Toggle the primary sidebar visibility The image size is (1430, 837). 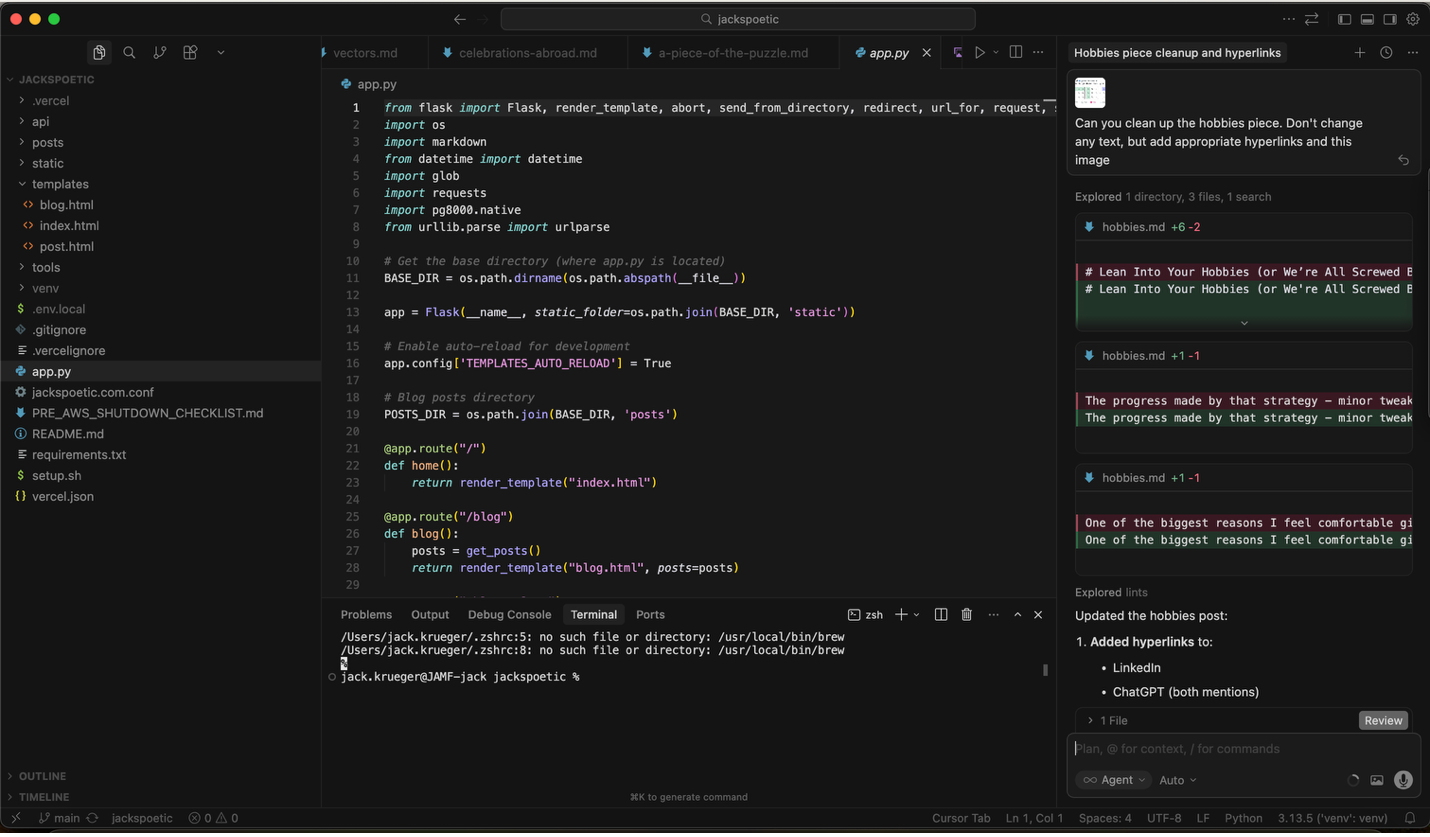(1344, 18)
